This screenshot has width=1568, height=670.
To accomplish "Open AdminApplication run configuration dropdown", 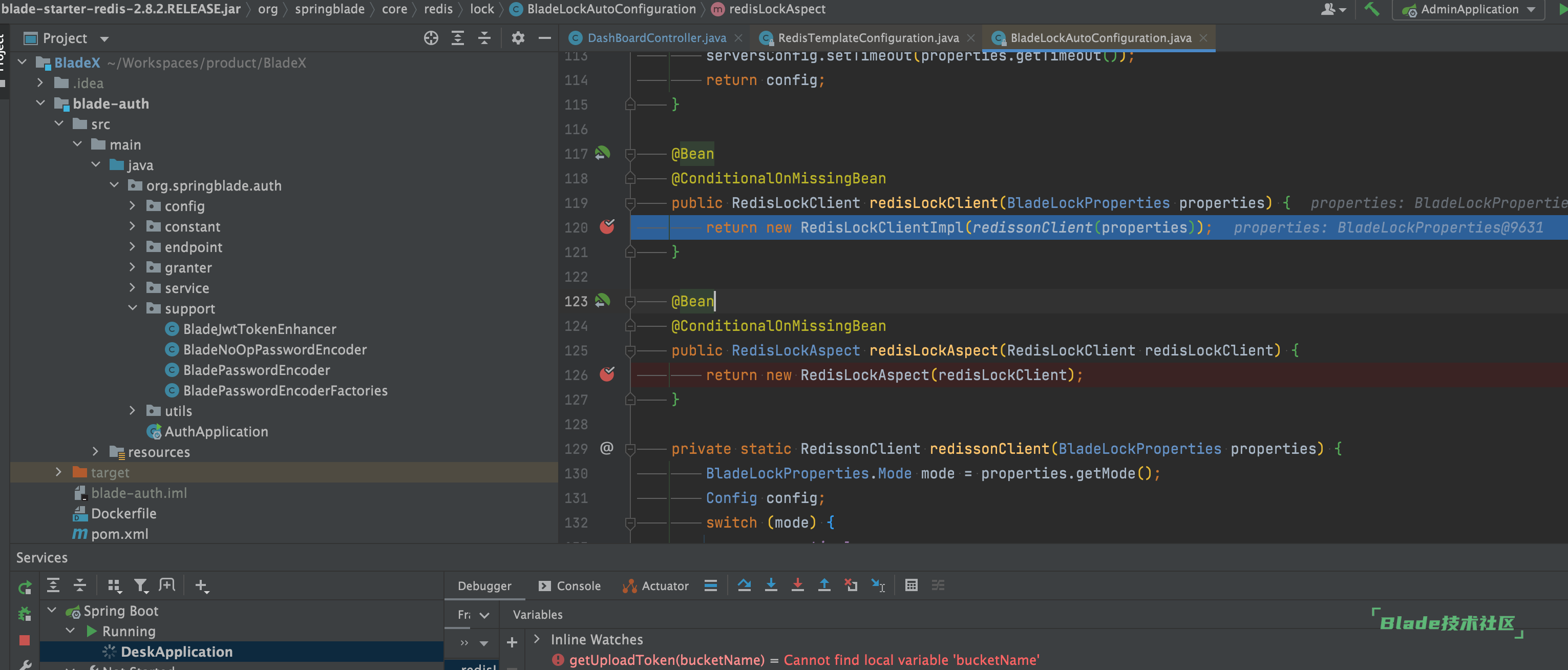I will pyautogui.click(x=1468, y=9).
